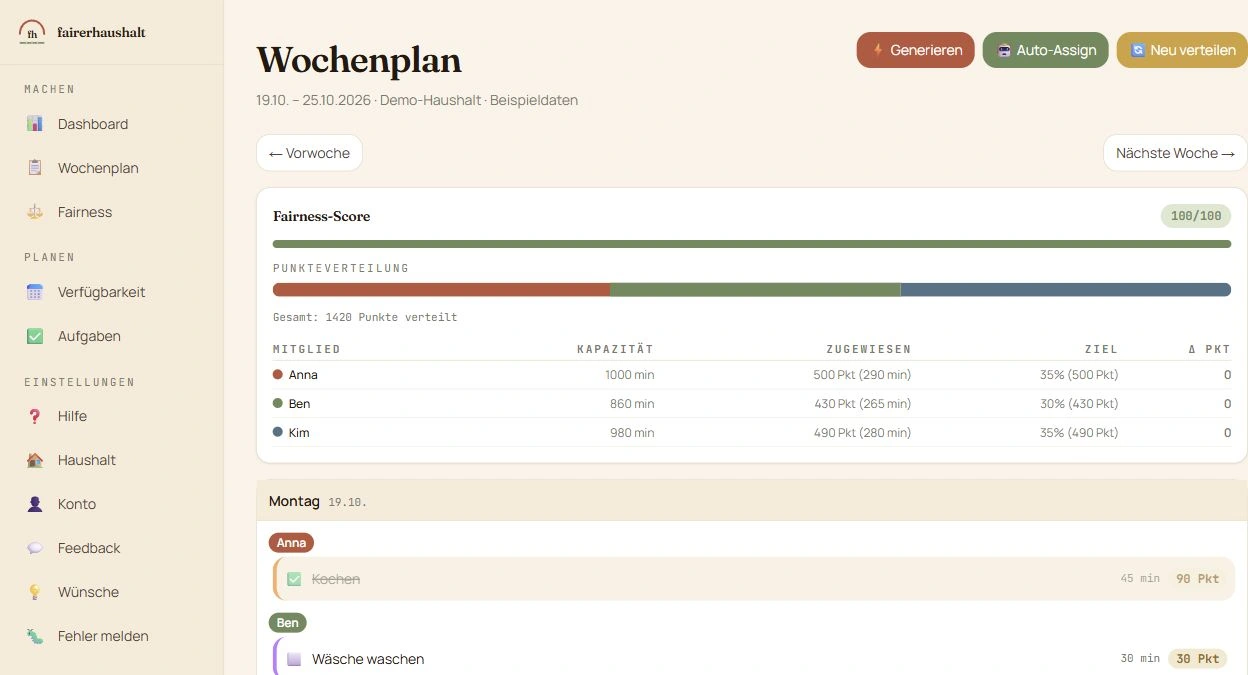Viewport: 1248px width, 675px height.
Task: Click the 90 Pkt badge on Kochen
Action: coord(1197,579)
